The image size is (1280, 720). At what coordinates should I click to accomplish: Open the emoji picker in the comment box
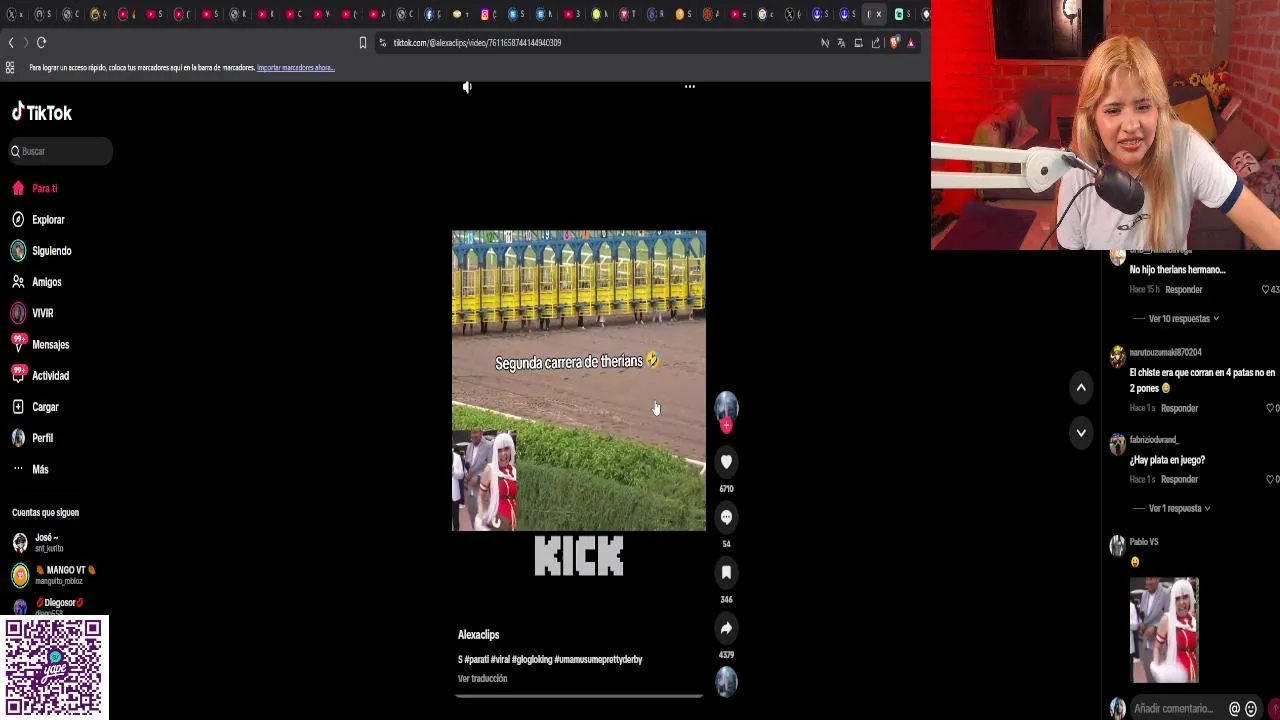point(1251,709)
